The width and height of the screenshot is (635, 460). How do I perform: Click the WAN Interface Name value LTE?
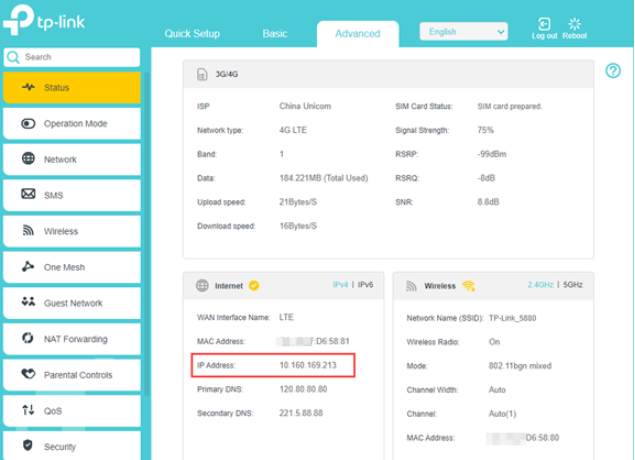[286, 317]
